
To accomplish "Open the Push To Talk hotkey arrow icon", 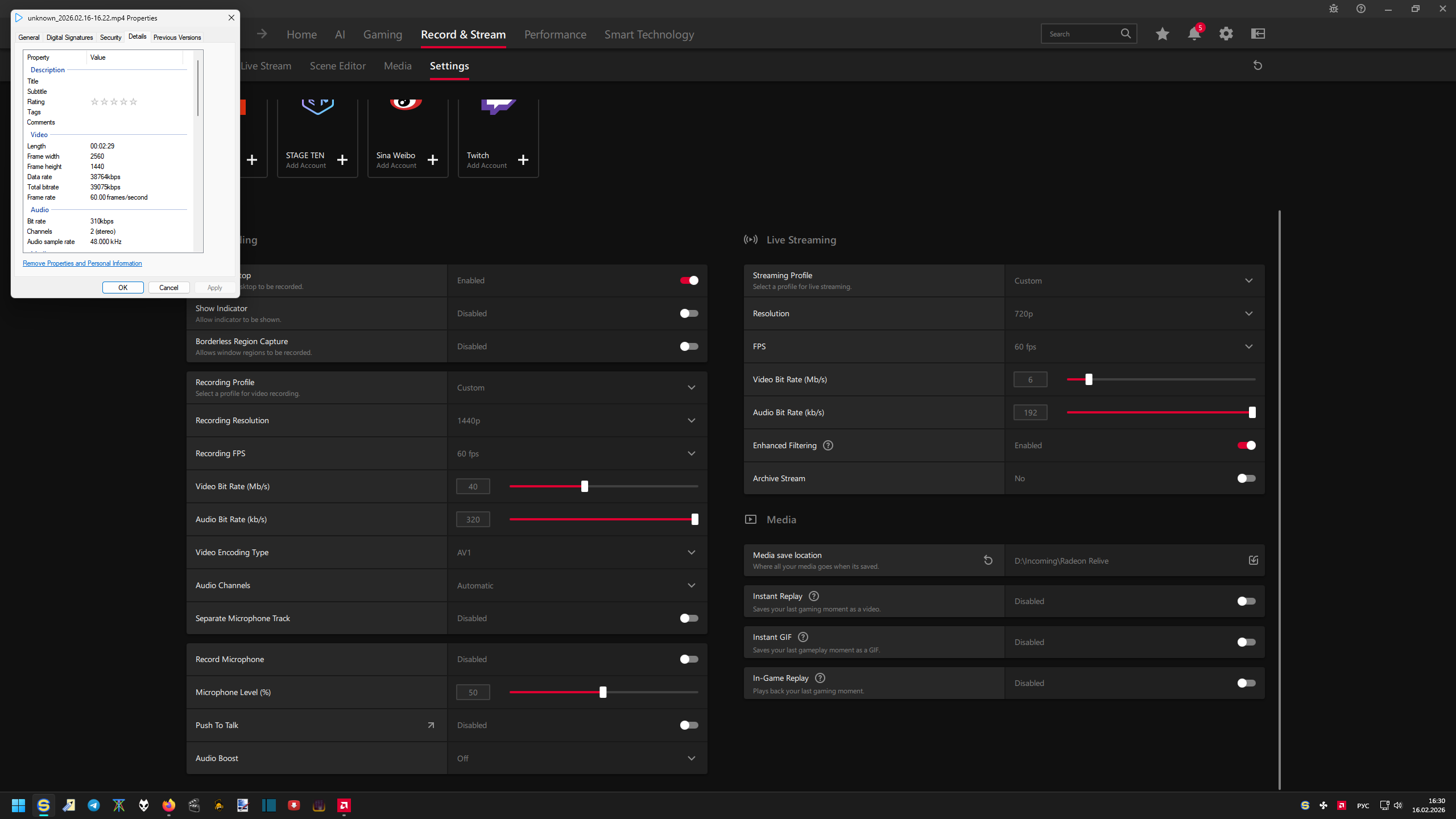I will point(431,725).
